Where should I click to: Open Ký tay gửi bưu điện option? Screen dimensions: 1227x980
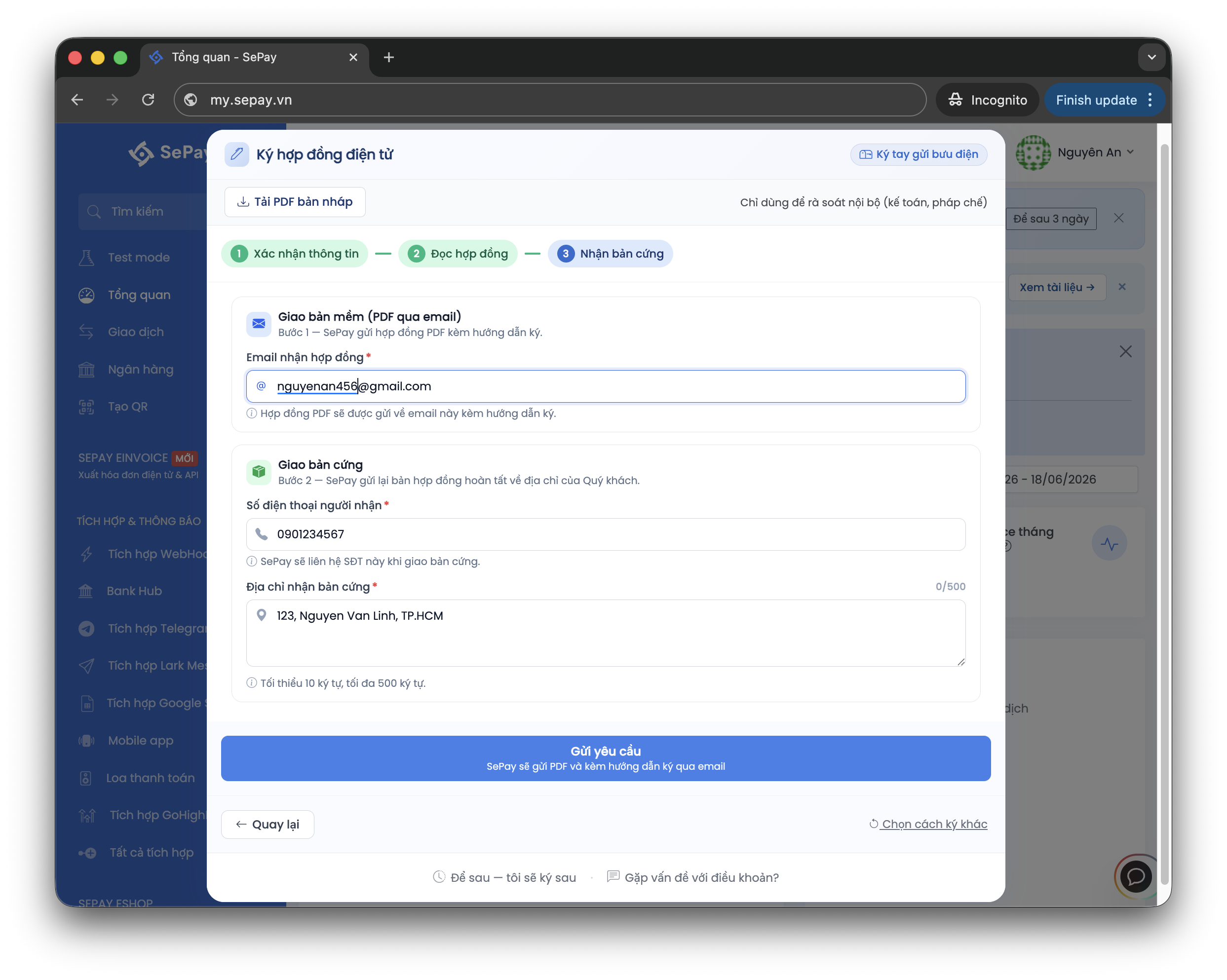(x=918, y=154)
